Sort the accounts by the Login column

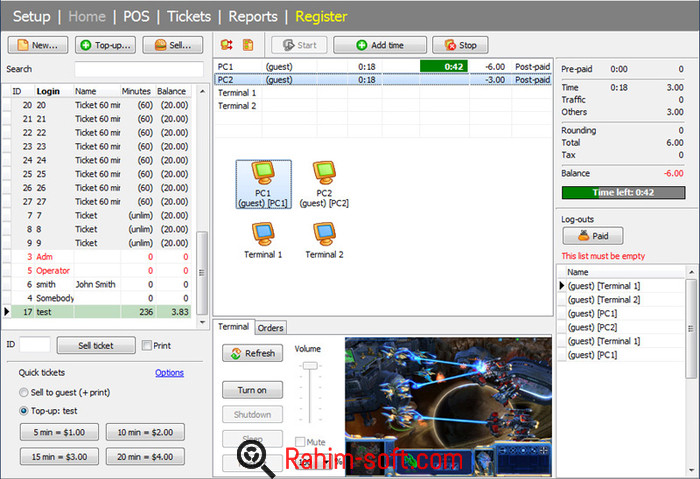(48, 91)
